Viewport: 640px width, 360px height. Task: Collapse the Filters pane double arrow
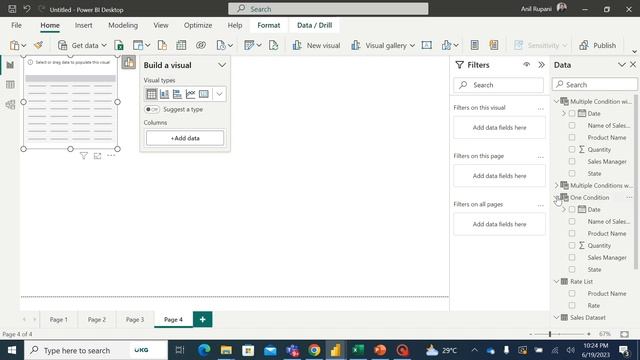[541, 65]
